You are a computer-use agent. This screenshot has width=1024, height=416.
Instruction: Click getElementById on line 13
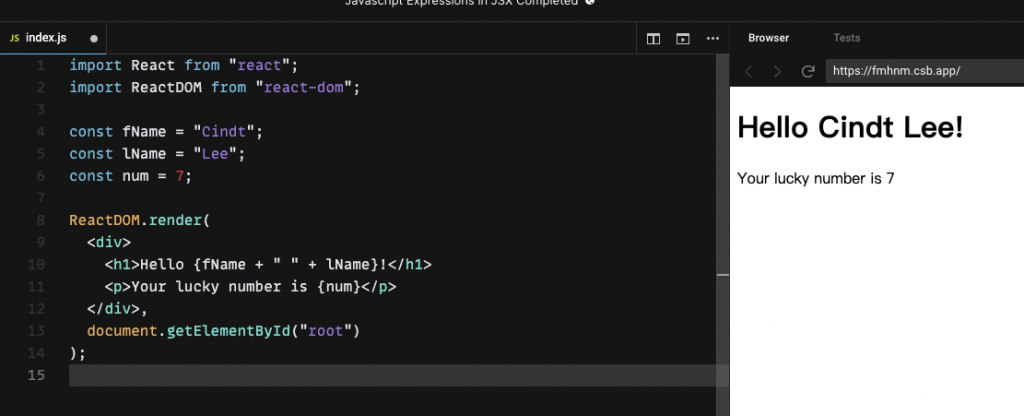coord(229,331)
